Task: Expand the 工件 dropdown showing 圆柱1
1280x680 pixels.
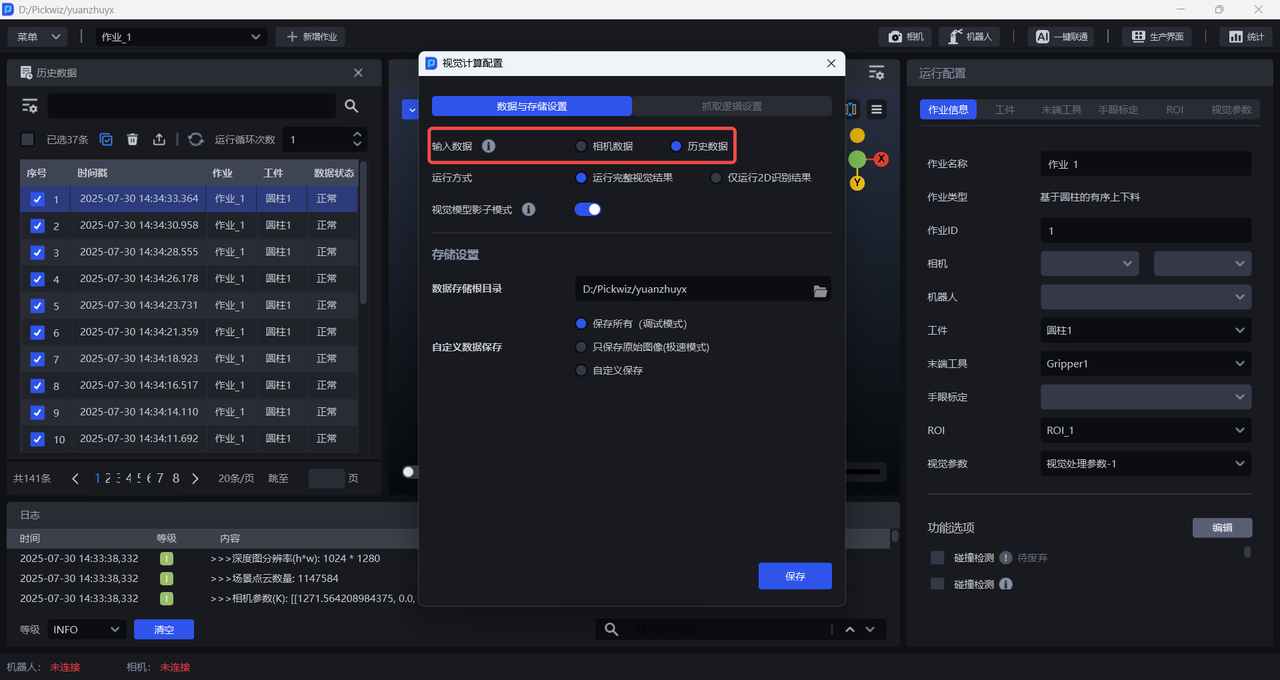Action: coord(1145,330)
